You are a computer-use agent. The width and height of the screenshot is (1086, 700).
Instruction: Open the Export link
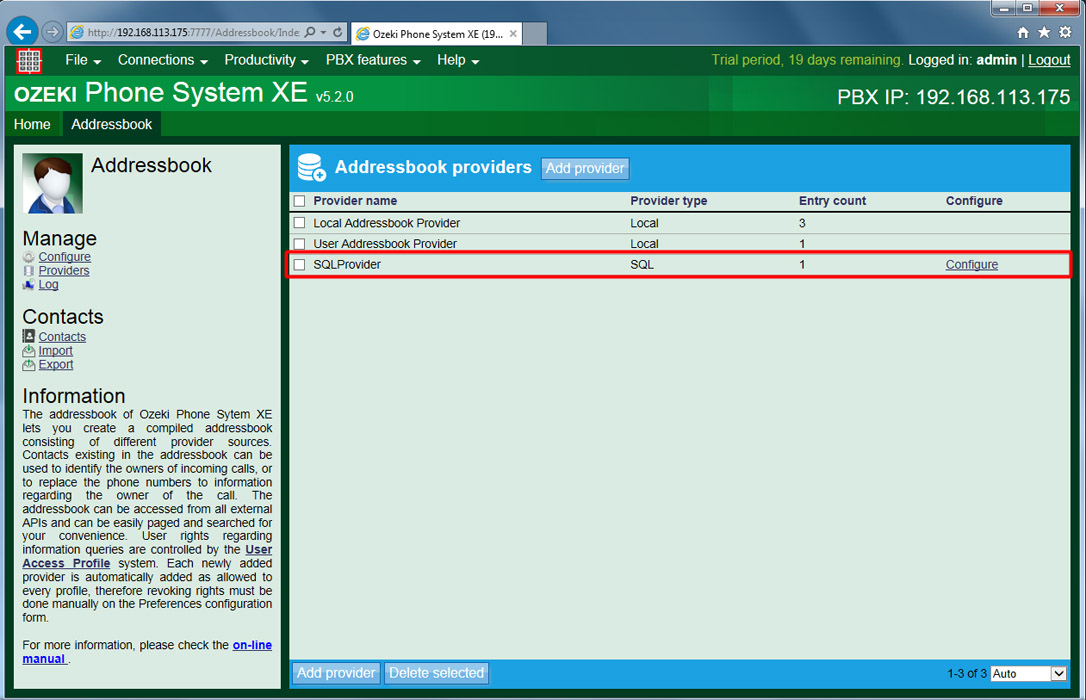coord(56,364)
